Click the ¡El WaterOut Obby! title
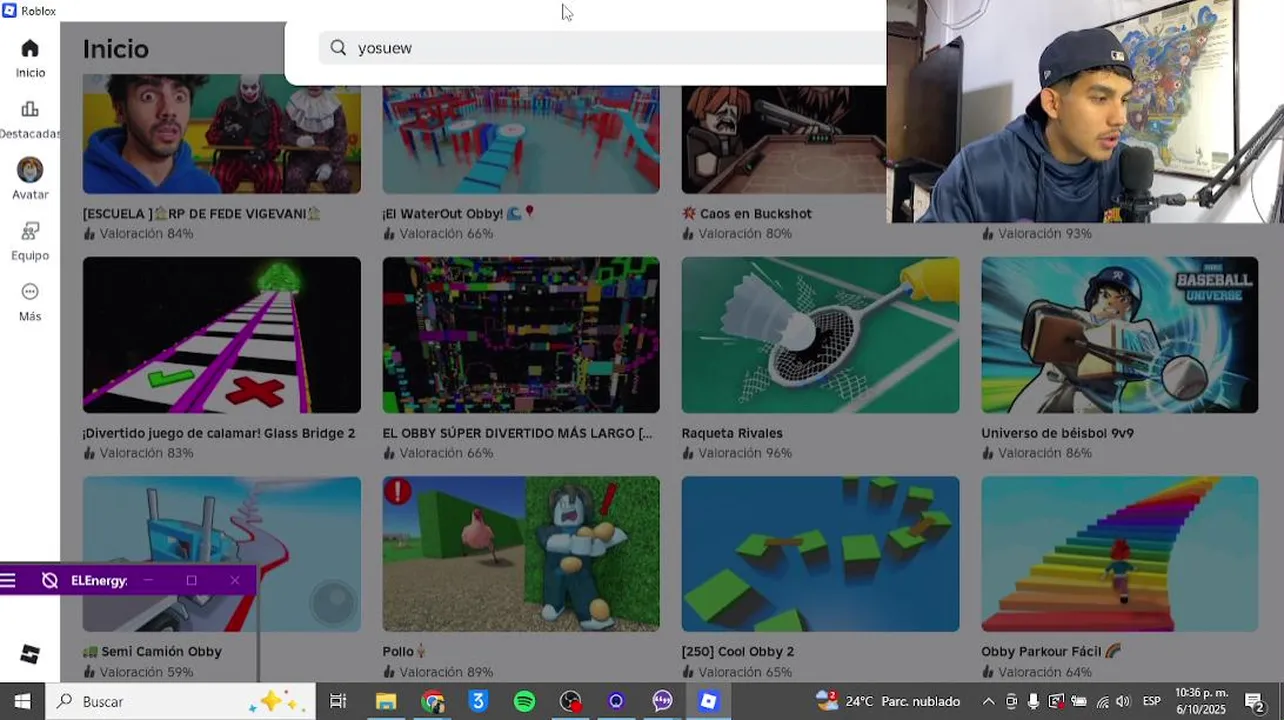Screen dimensions: 1284x720 click(x=459, y=213)
